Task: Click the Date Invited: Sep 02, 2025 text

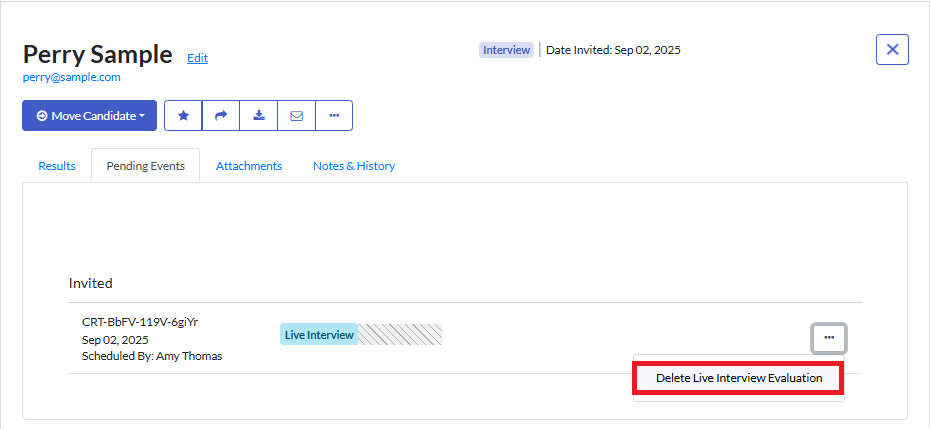Action: click(x=613, y=50)
